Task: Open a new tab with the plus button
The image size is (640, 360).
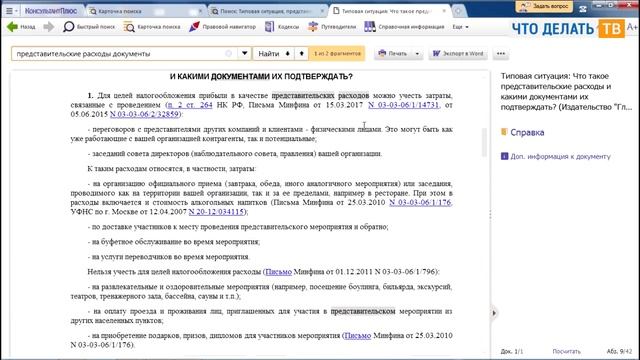Action: 458,11
